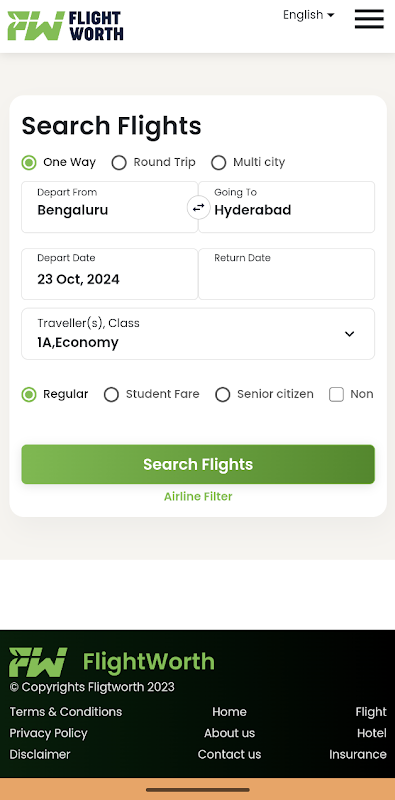Screen dimensions: 395x800
Task: Open the Privacy Policy link
Action: click(48, 733)
